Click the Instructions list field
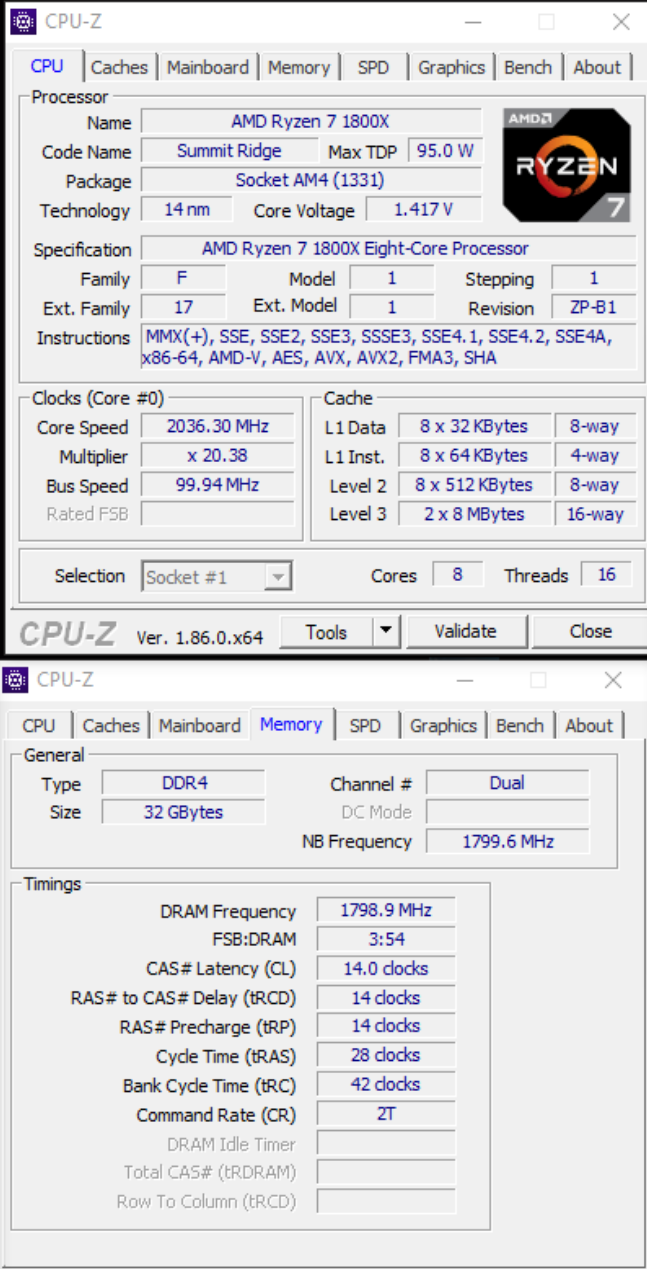 pyautogui.click(x=388, y=347)
